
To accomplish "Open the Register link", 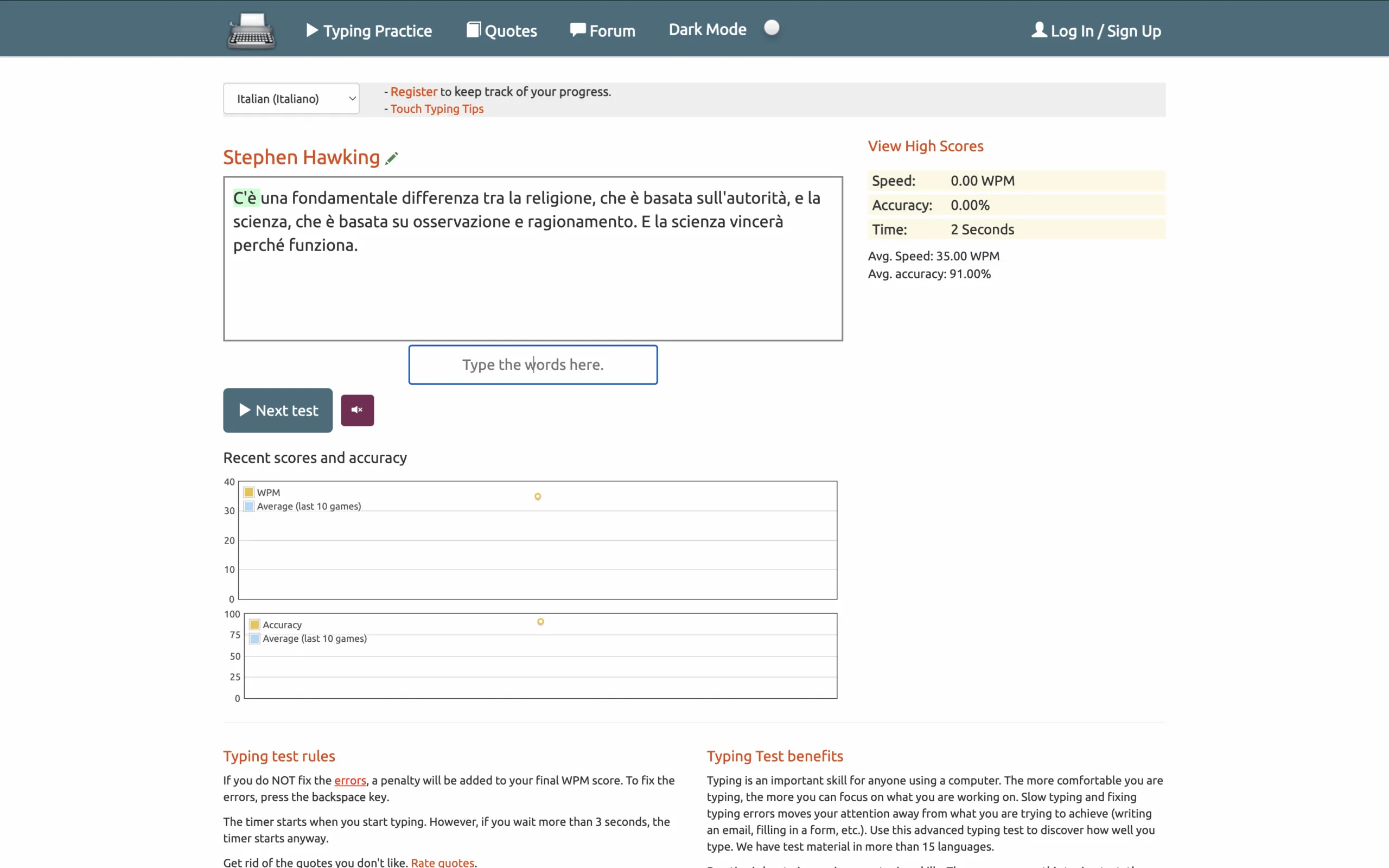I will (x=413, y=92).
